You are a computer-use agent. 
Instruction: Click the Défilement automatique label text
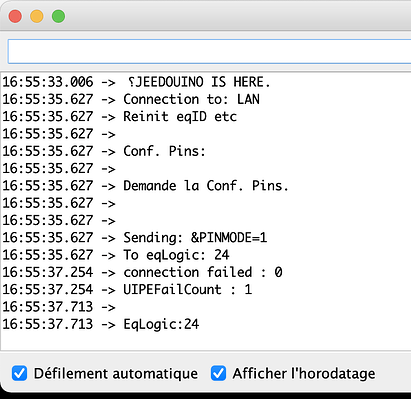[x=116, y=373]
